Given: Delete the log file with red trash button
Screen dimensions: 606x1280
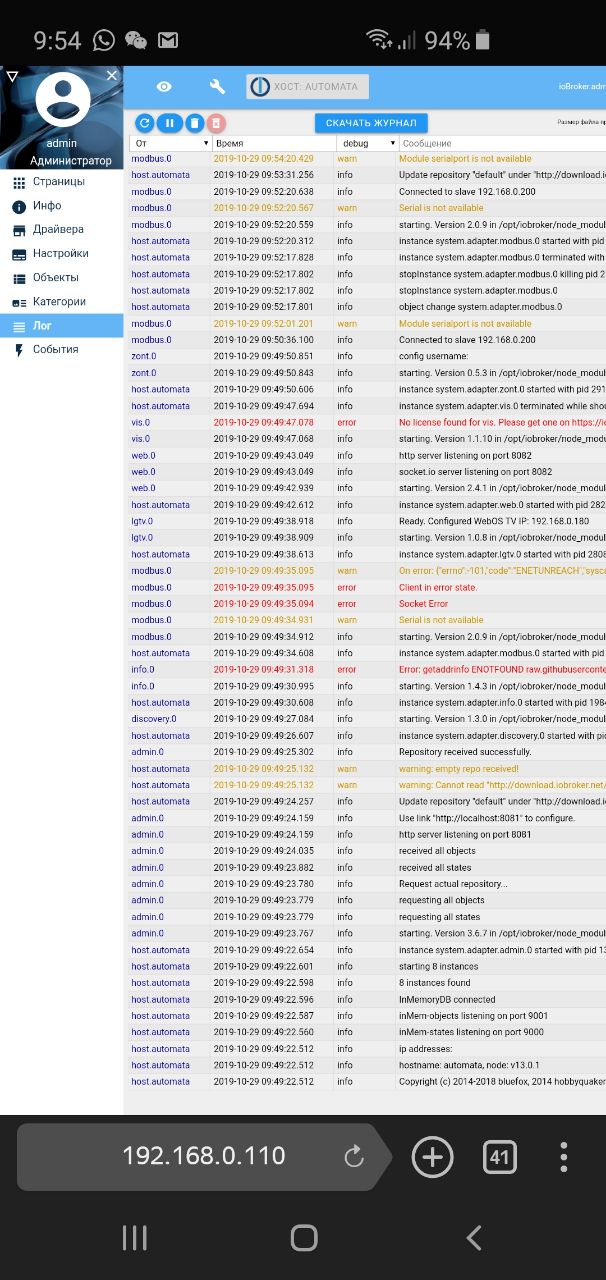Looking at the screenshot, I should pos(217,123).
